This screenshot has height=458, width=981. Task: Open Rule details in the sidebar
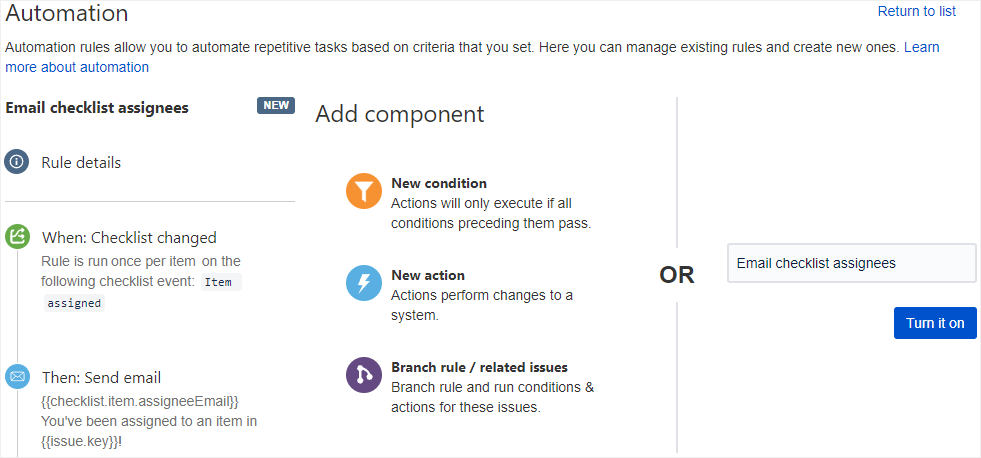tap(81, 162)
